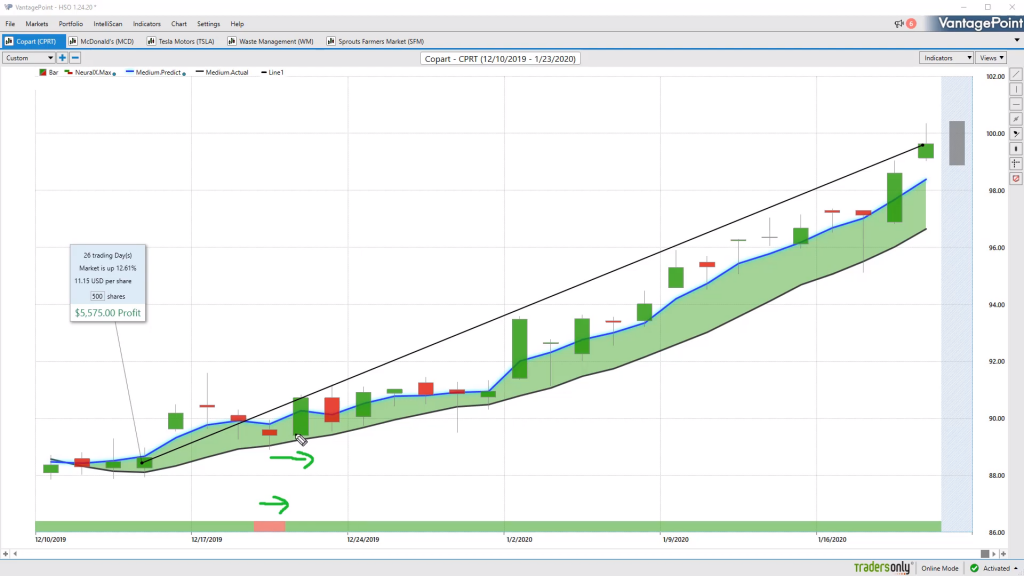
Task: Open the Chart menu
Action: [x=179, y=24]
